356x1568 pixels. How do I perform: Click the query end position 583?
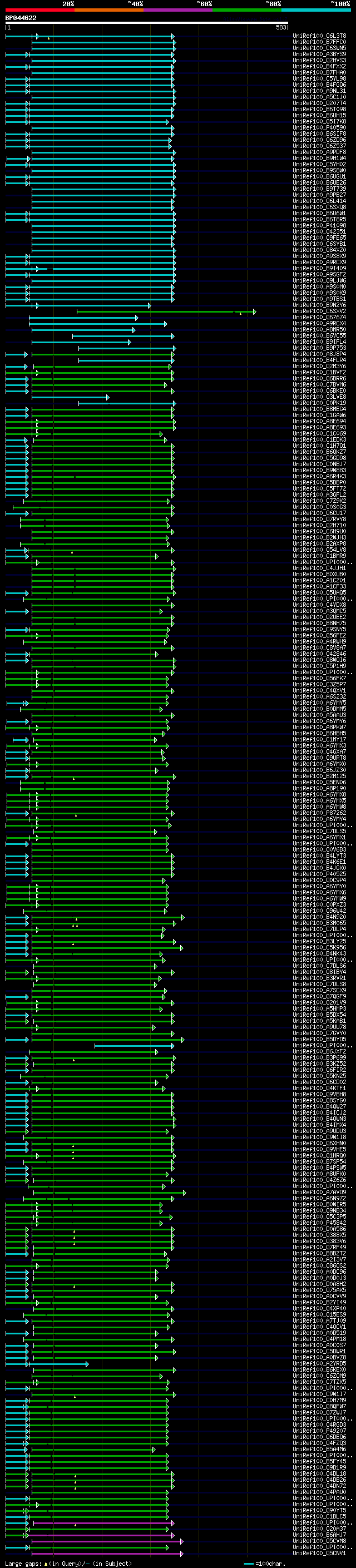coord(280,27)
